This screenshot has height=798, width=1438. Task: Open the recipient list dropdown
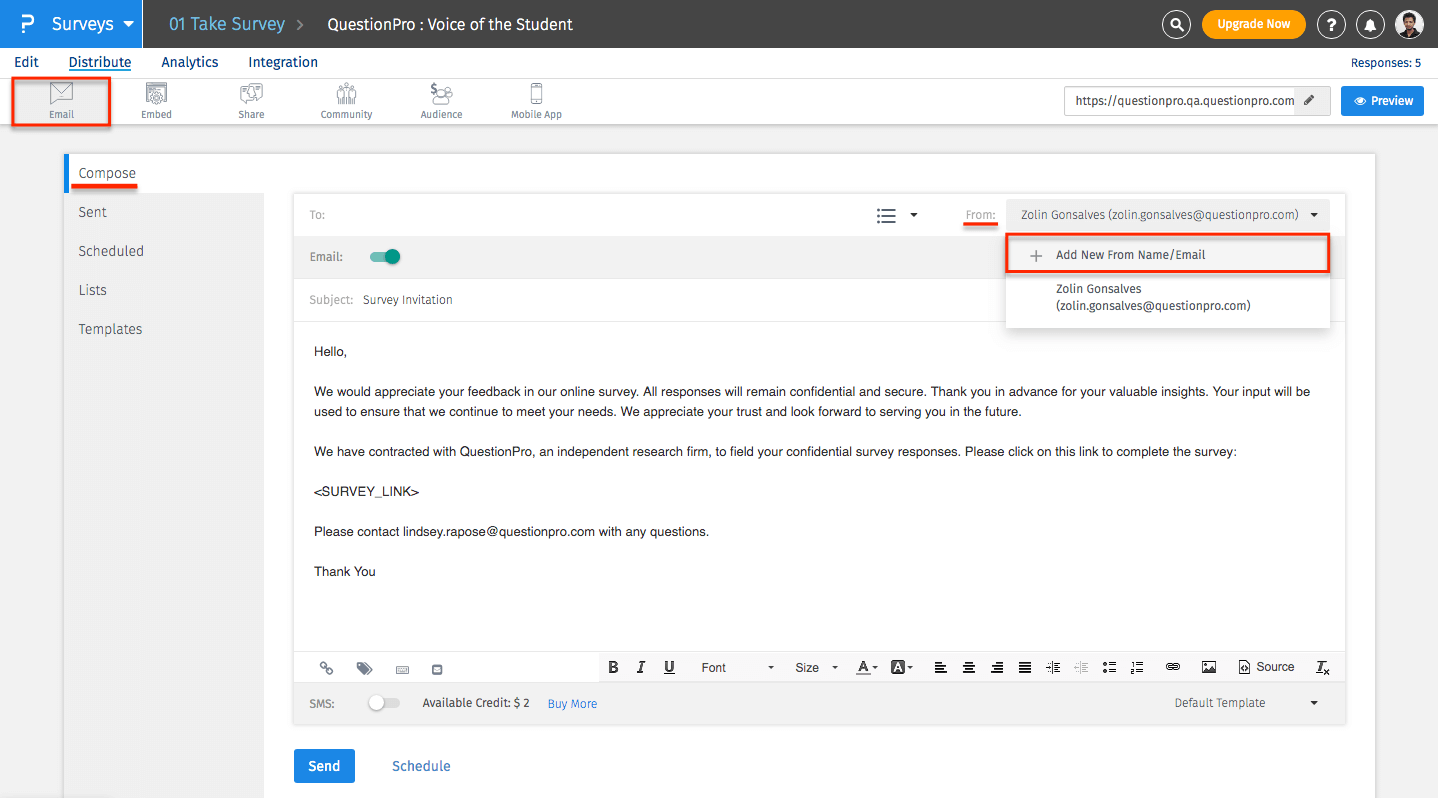click(x=897, y=215)
